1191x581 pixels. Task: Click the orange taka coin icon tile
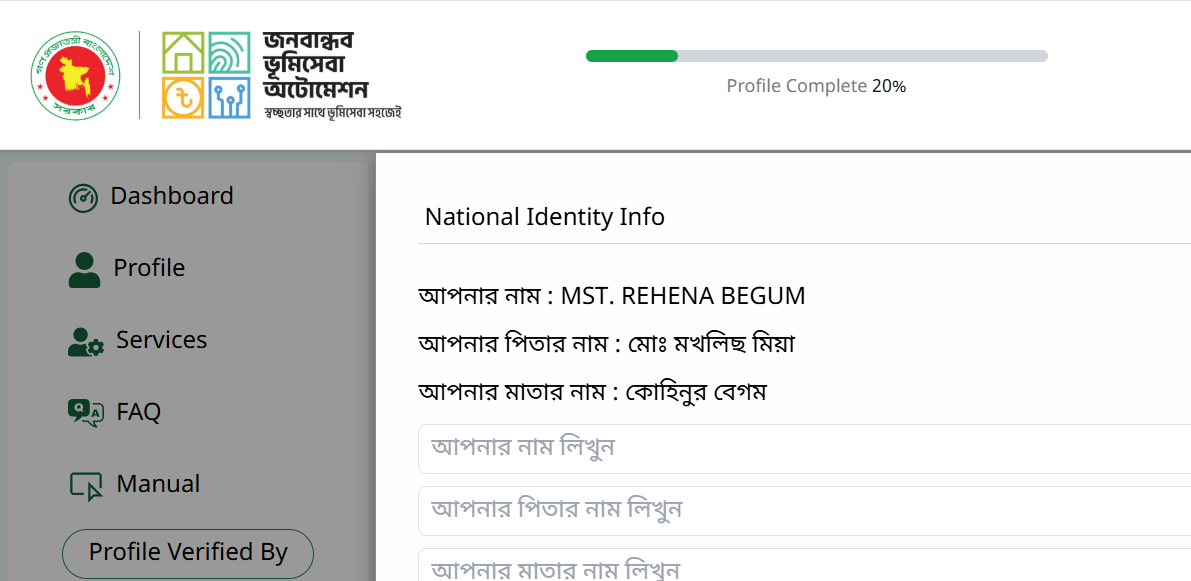[x=183, y=97]
